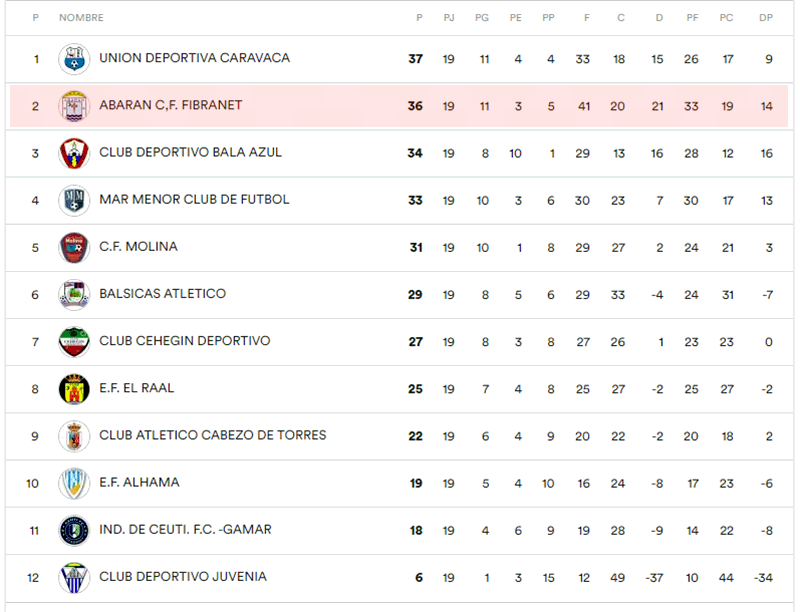Open the UNION DEPORTIVA CARAVACA team name
The height and width of the screenshot is (612, 800).
click(194, 58)
